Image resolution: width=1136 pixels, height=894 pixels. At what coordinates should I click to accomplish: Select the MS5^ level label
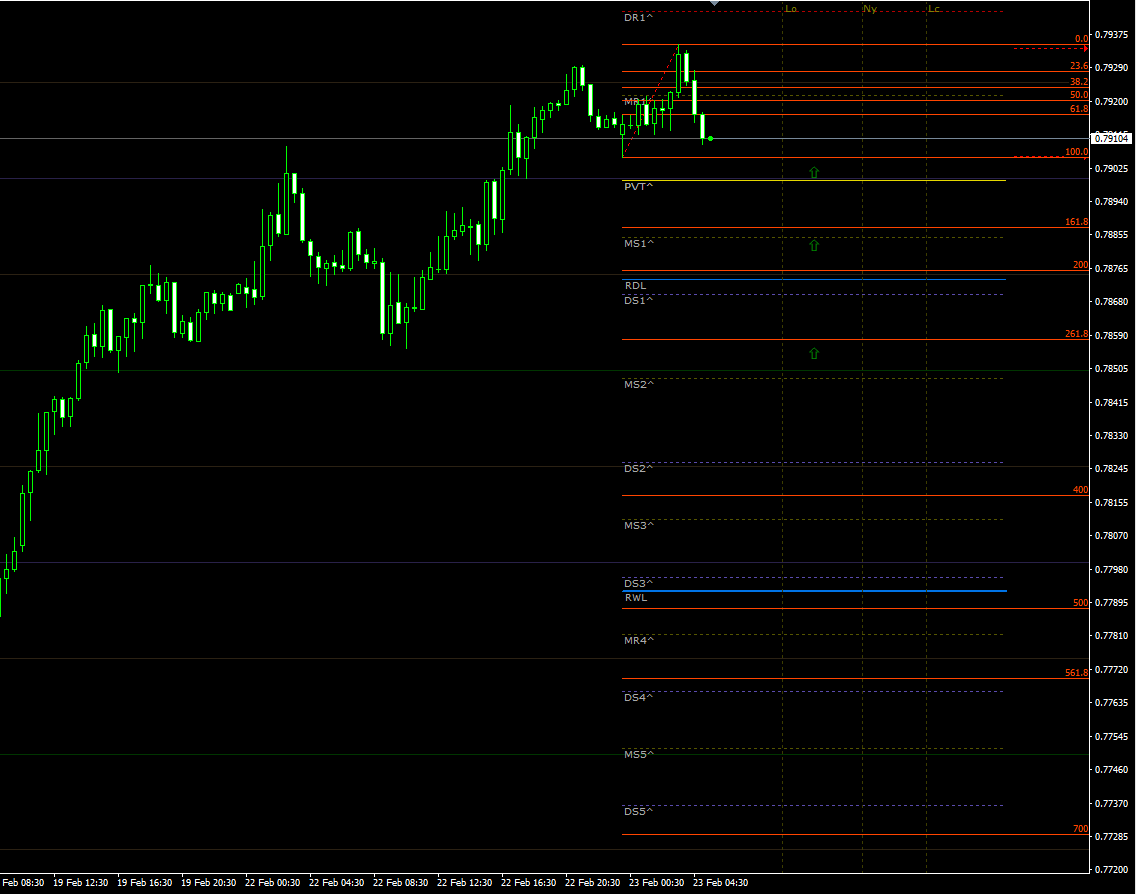[x=639, y=754]
